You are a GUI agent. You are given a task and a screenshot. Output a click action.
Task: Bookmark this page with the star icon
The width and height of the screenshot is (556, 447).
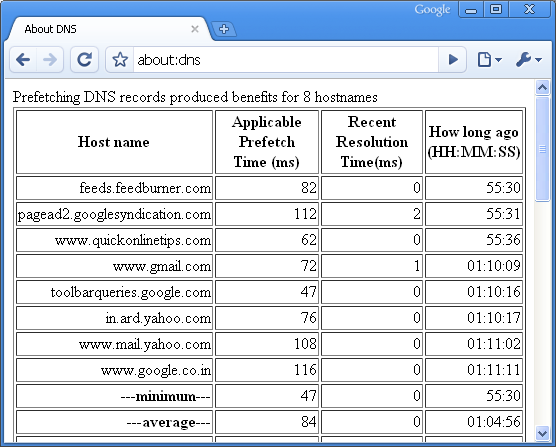[120, 60]
